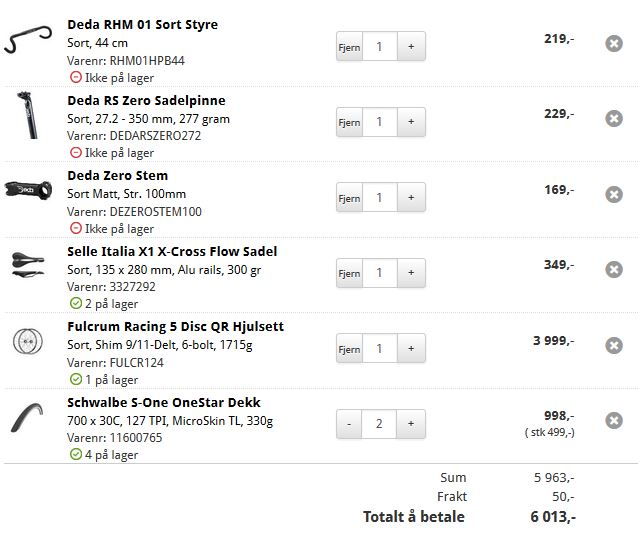Remove Selle Italia X1 saddle from cart
The height and width of the screenshot is (542, 641).
point(614,270)
